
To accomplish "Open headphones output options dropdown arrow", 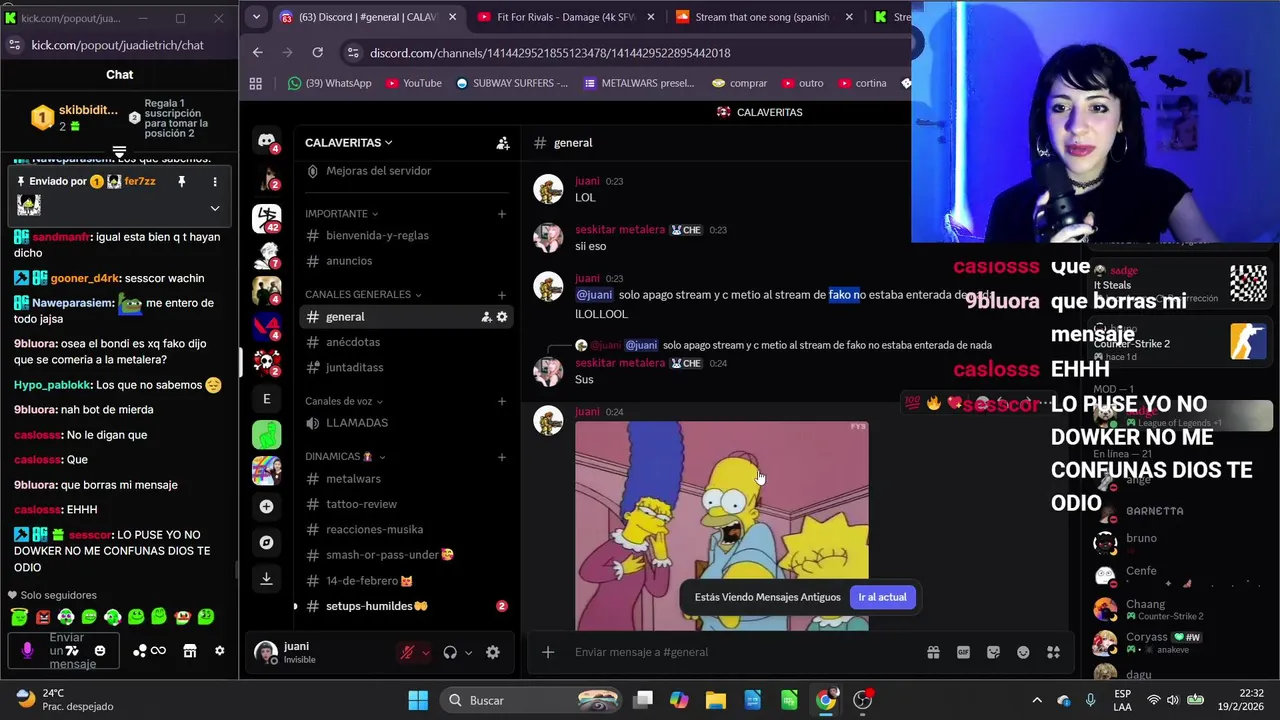I will point(468,652).
